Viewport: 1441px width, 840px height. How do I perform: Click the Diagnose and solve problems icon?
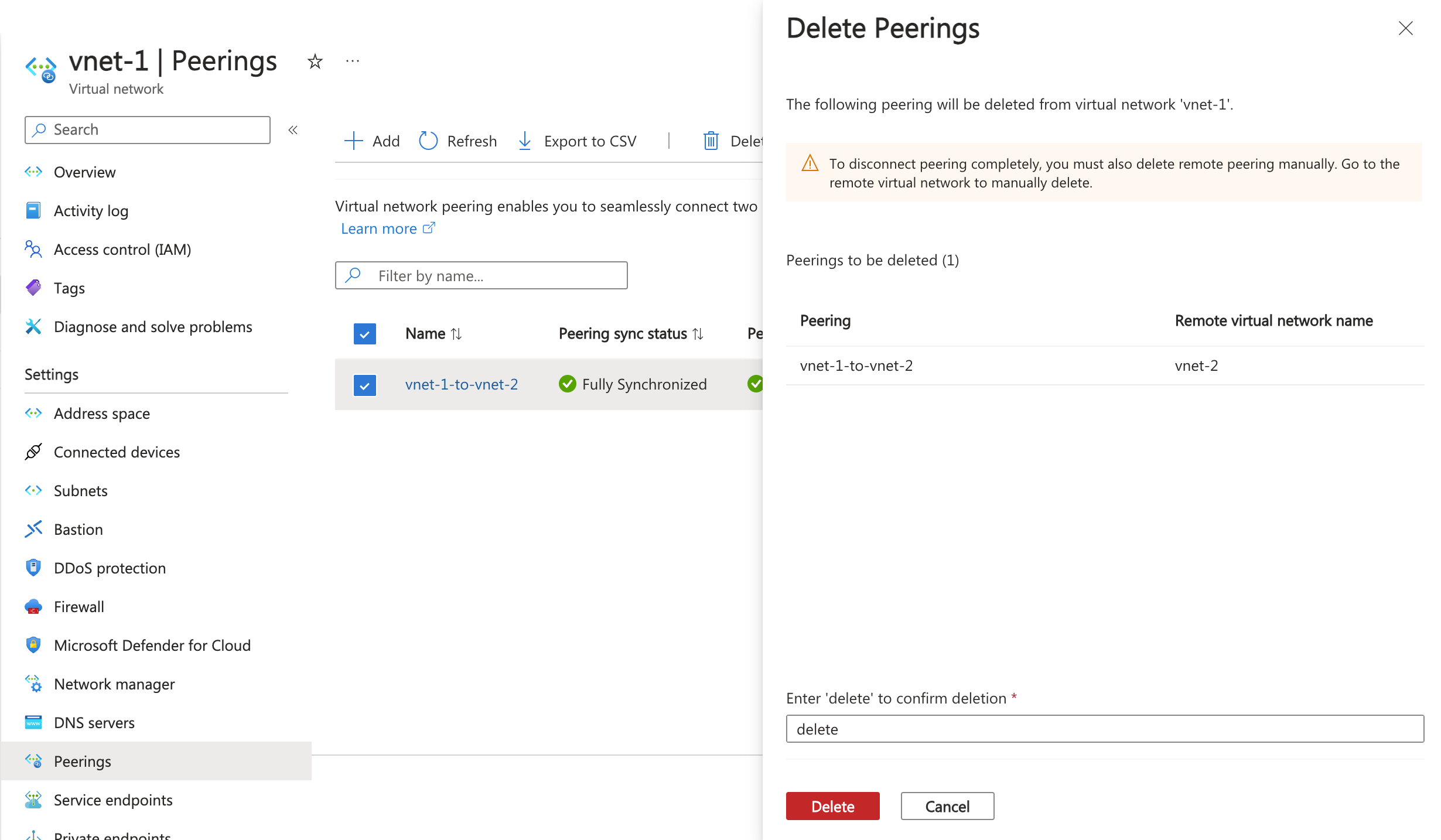(x=32, y=326)
